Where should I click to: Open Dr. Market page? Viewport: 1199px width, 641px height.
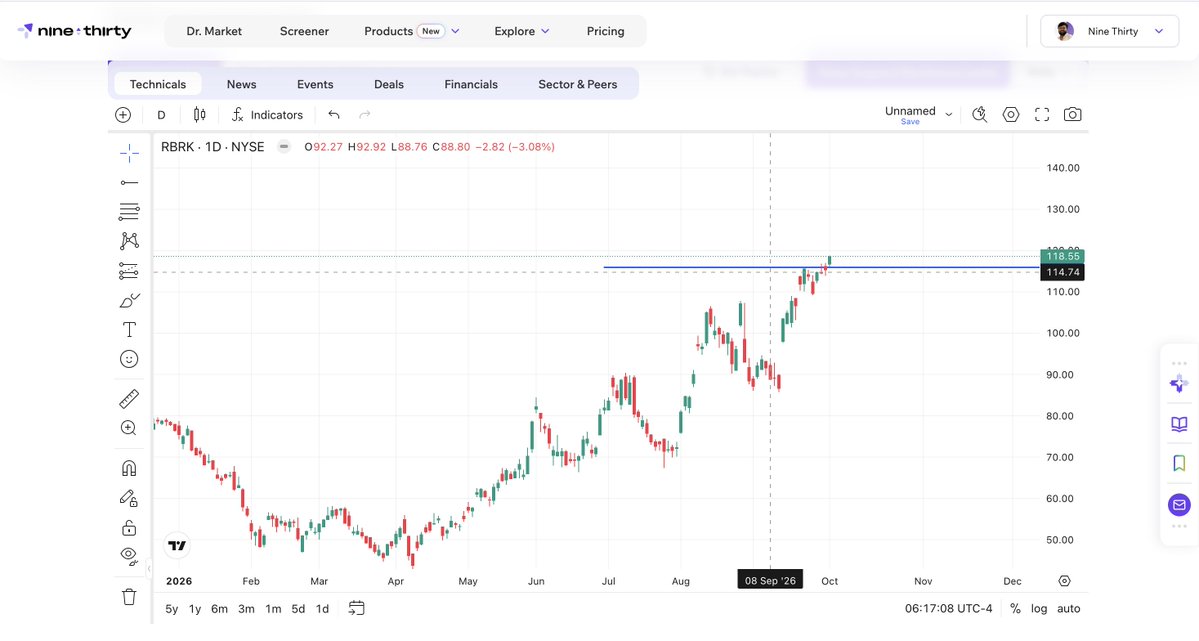214,31
